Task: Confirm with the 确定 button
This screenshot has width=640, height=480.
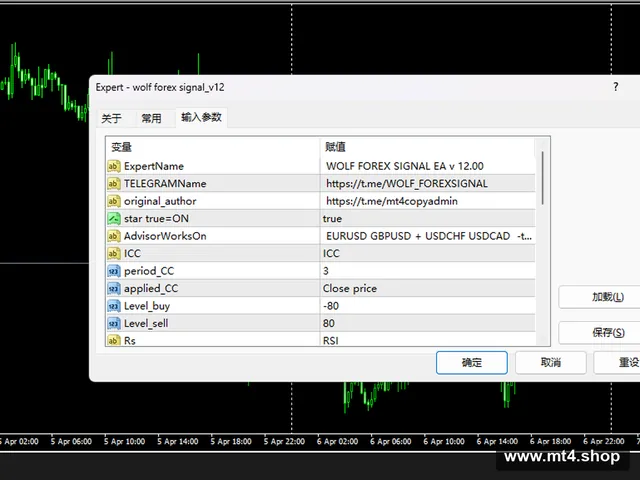Action: coord(472,362)
